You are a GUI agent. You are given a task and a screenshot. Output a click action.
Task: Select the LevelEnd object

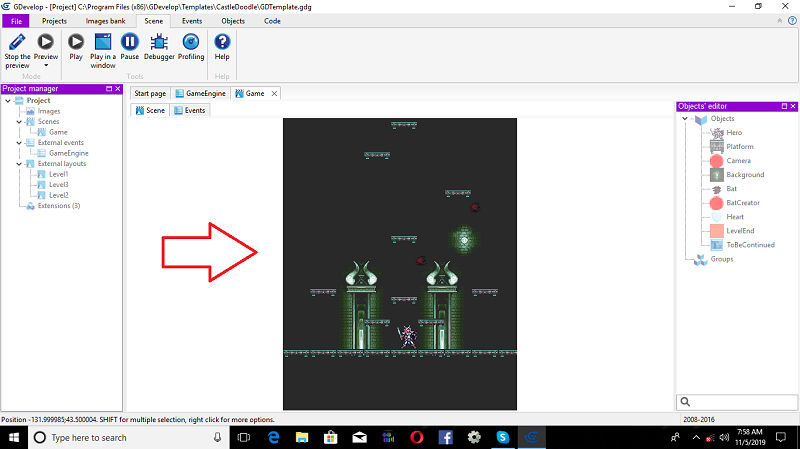pyautogui.click(x=740, y=231)
